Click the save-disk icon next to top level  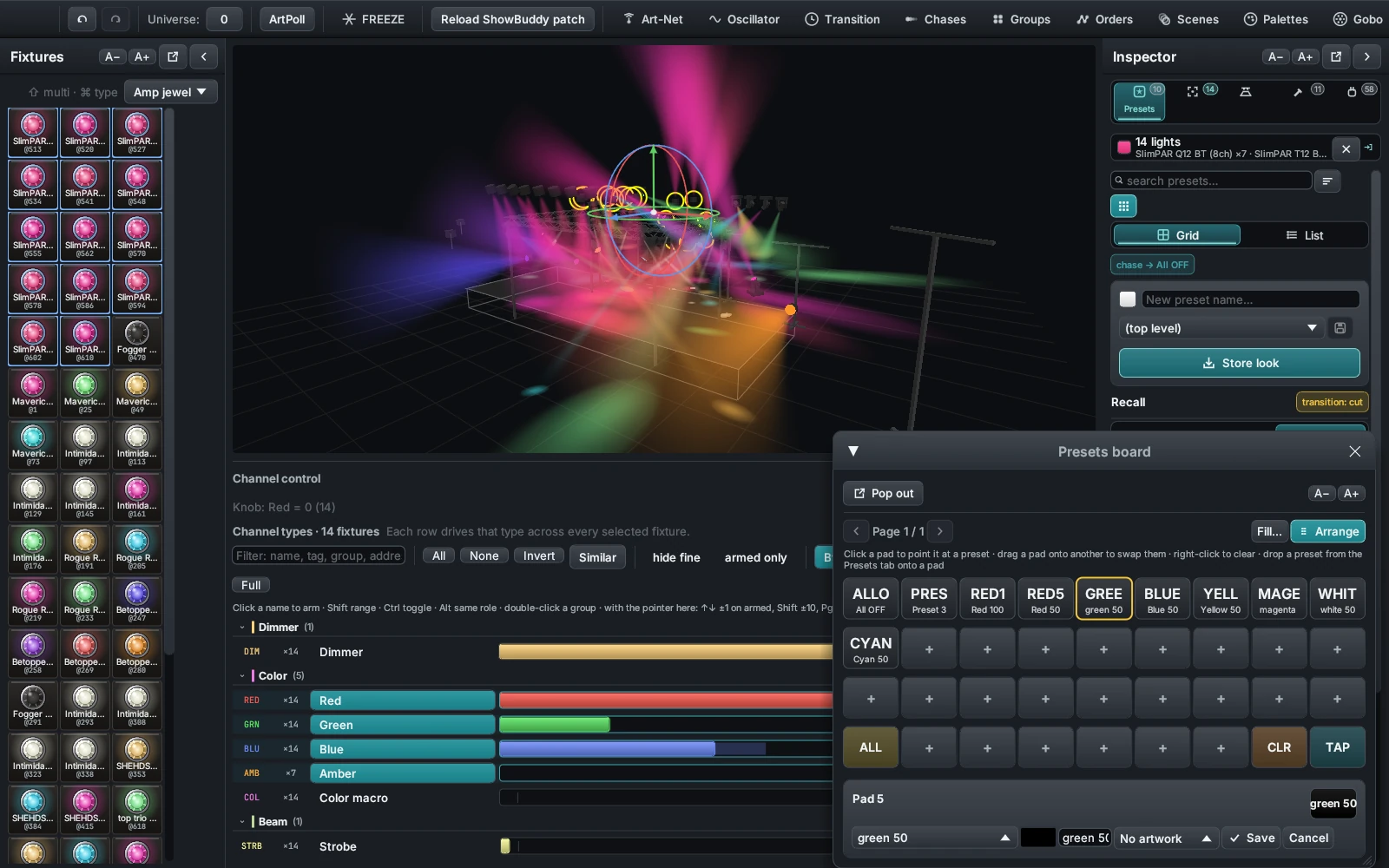click(x=1340, y=328)
